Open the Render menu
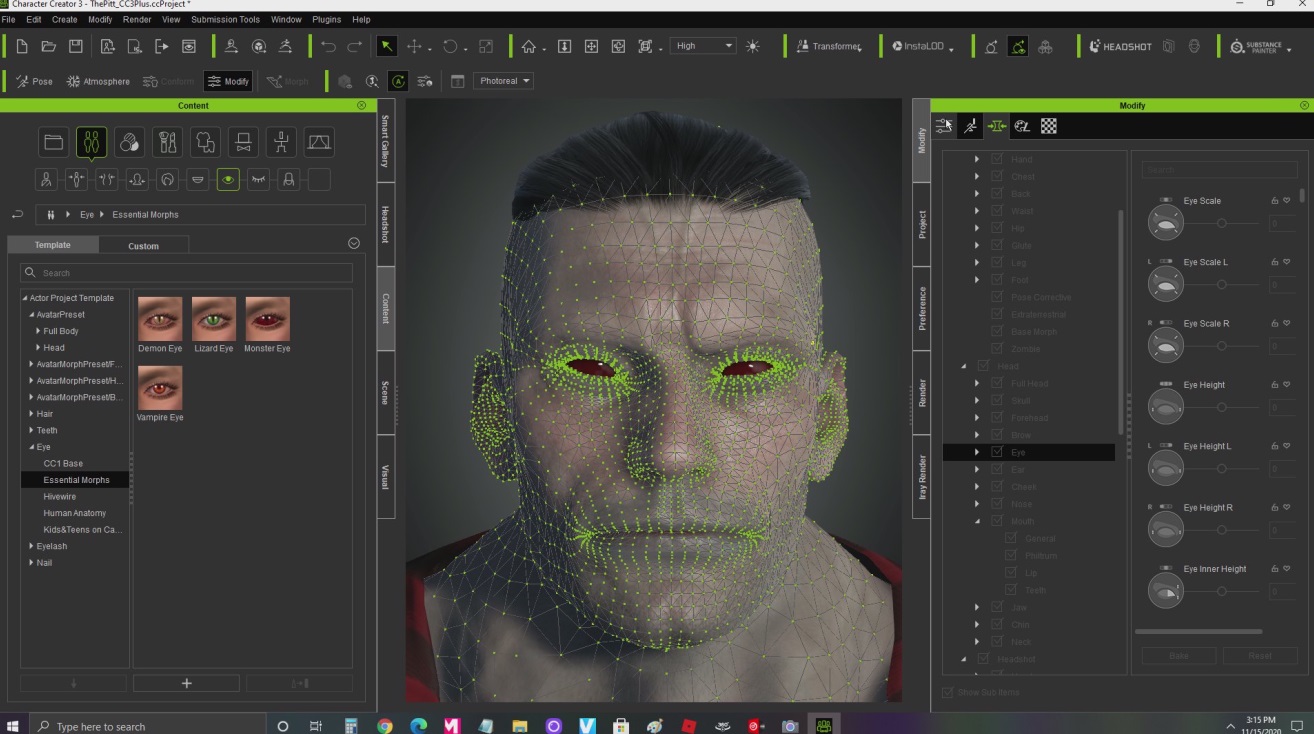 pos(137,19)
